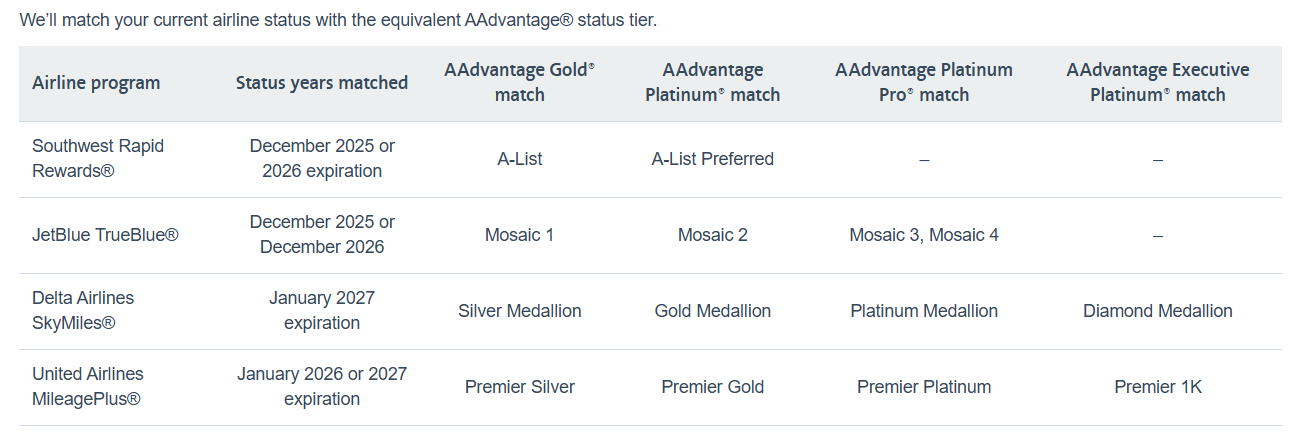The width and height of the screenshot is (1307, 442).
Task: Click the United Airlines MileagePlus row label
Action: [88, 386]
